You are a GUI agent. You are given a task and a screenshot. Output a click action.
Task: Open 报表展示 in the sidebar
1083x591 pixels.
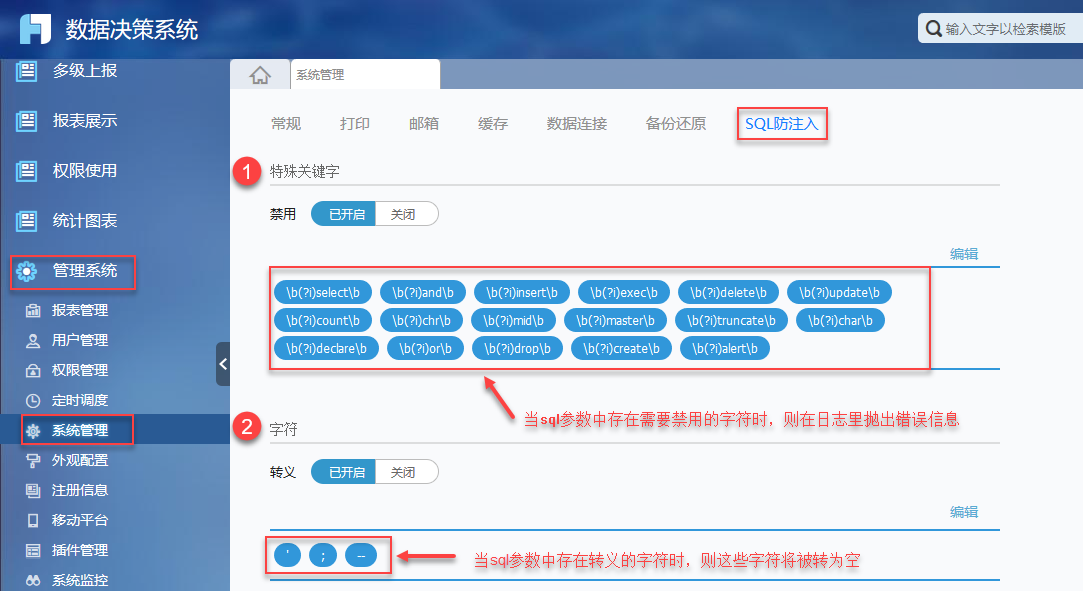85,121
